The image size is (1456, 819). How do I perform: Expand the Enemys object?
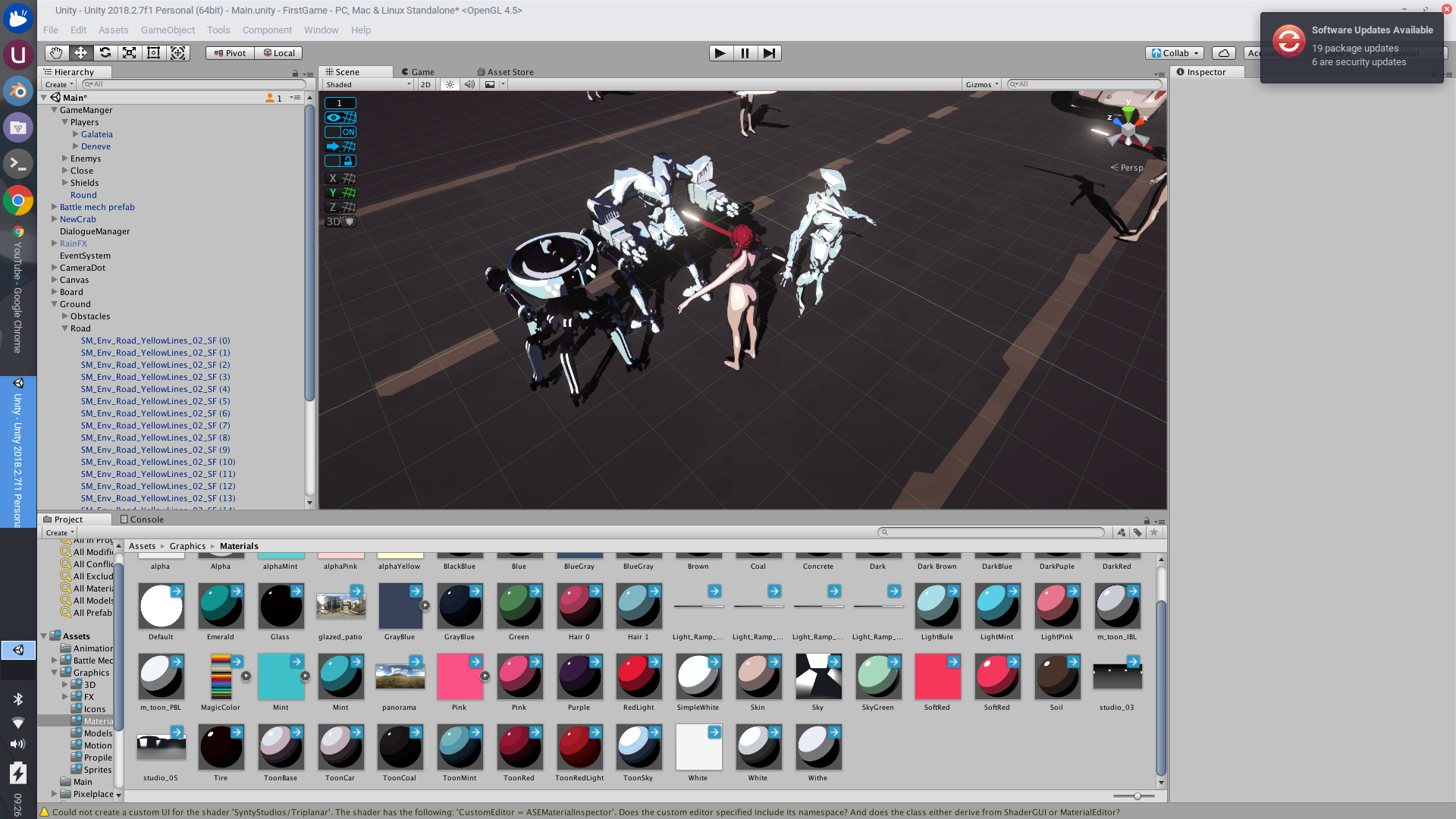coord(65,158)
